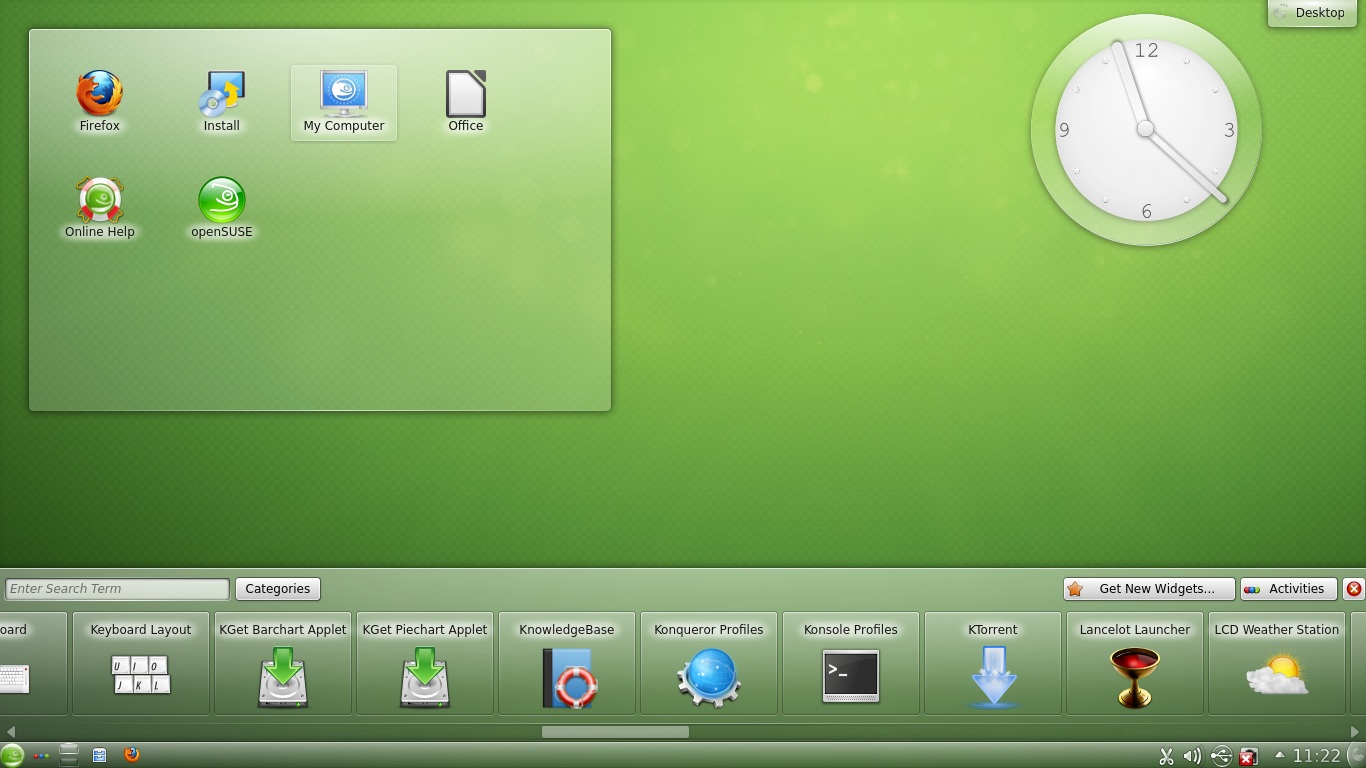The image size is (1366, 768).
Task: Add the Lancelot Launcher widget
Action: [1135, 663]
